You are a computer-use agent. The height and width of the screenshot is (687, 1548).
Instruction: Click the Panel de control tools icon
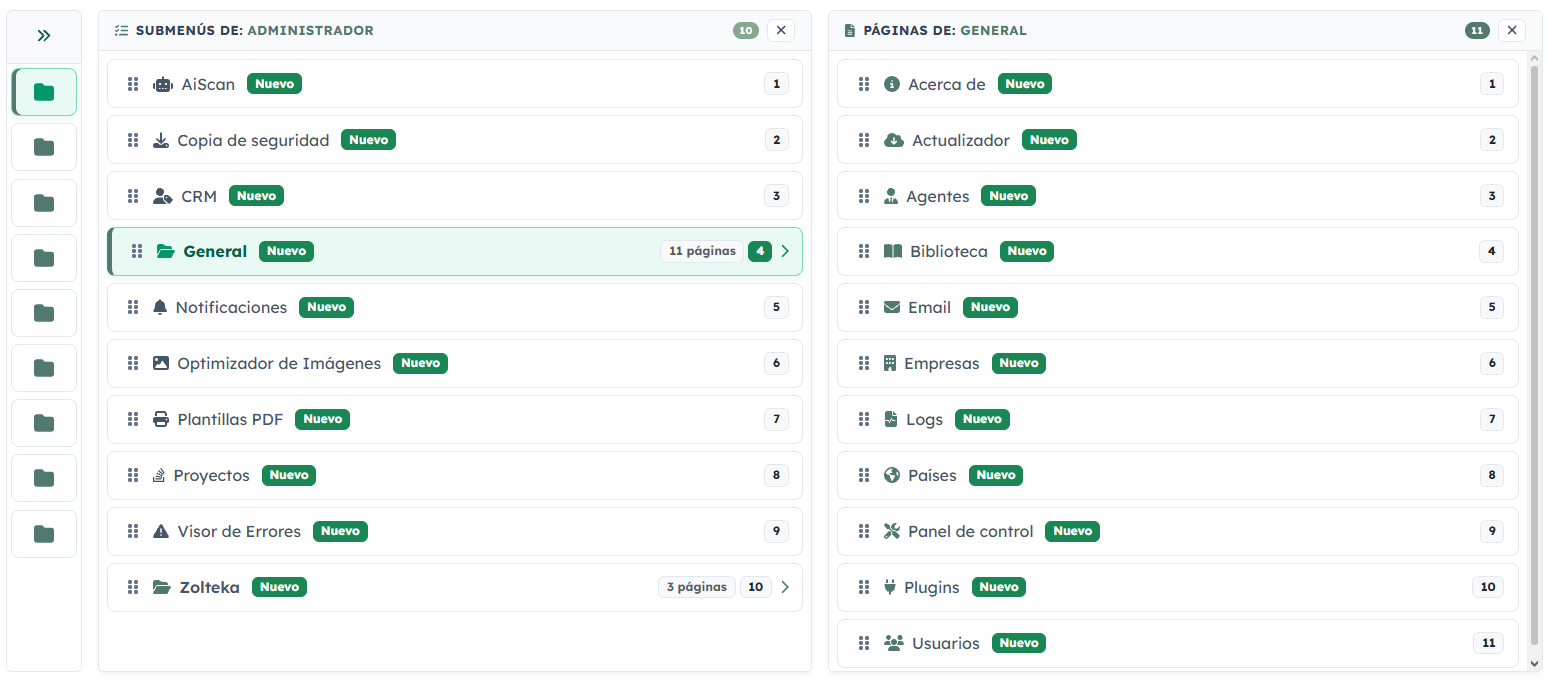(x=892, y=531)
